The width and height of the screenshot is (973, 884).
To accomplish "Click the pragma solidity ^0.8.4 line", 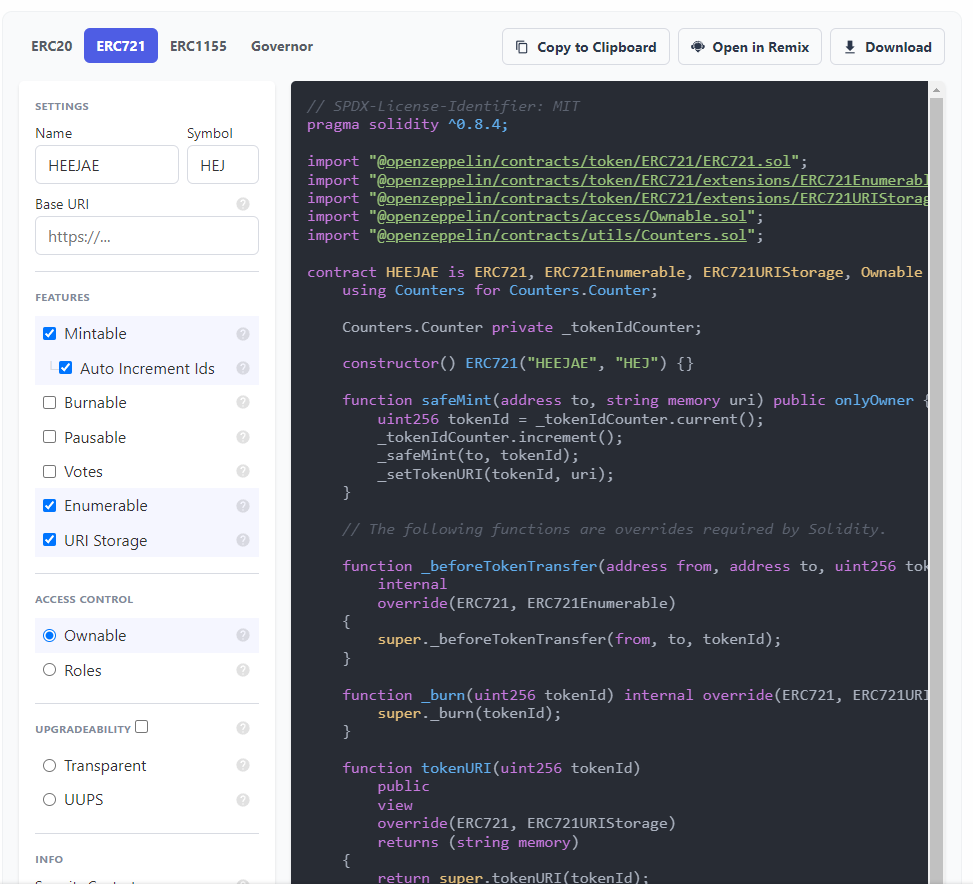I will click(x=408, y=125).
